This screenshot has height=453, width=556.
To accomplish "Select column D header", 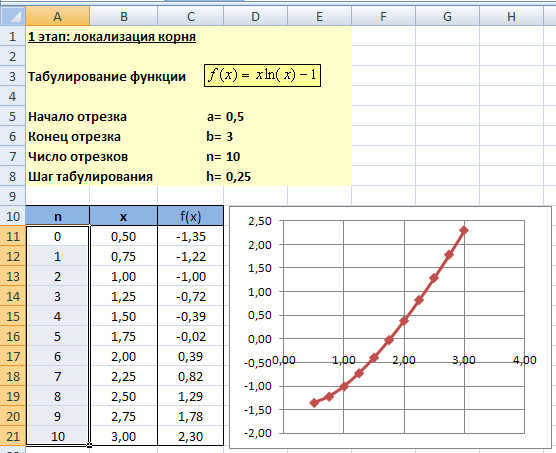I will (255, 16).
